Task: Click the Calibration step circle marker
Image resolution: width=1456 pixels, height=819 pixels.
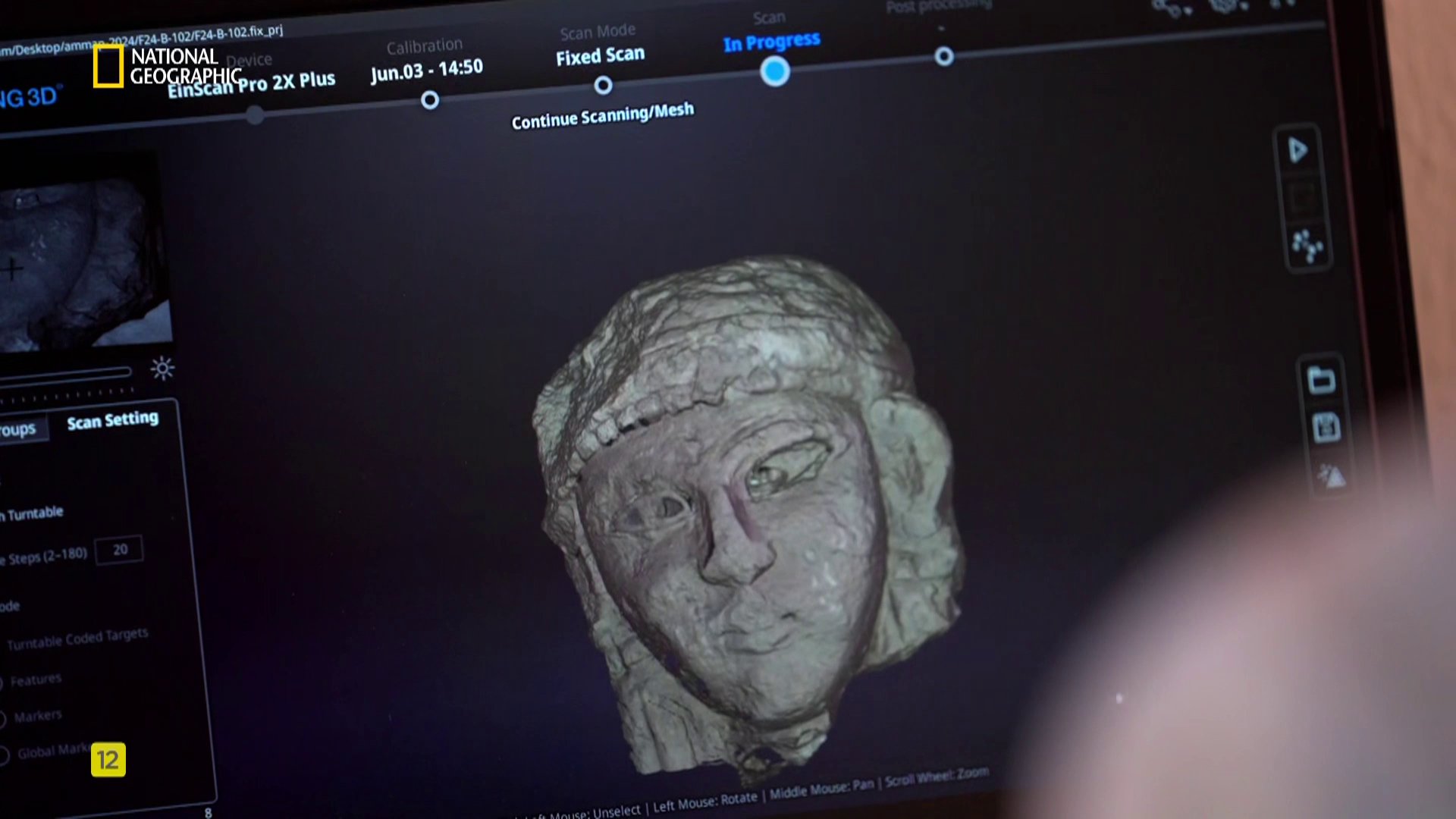Action: 430,100
